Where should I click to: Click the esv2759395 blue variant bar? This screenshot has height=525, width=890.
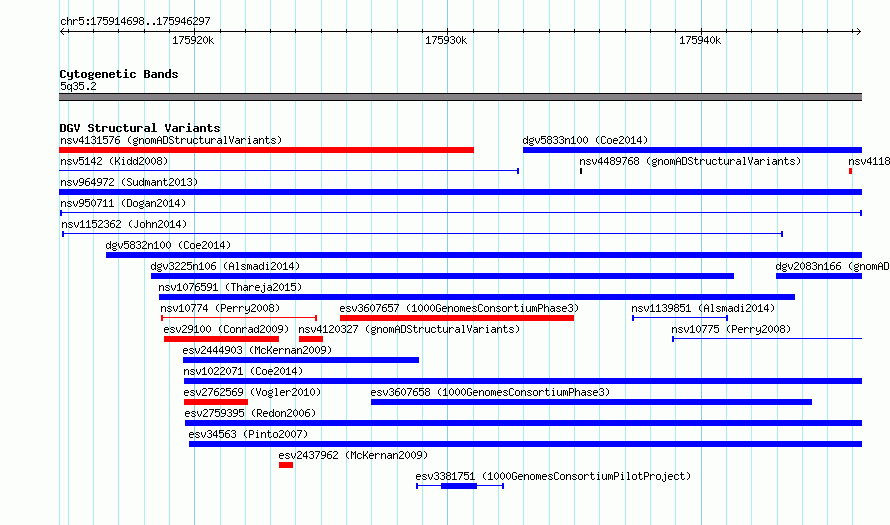point(523,423)
